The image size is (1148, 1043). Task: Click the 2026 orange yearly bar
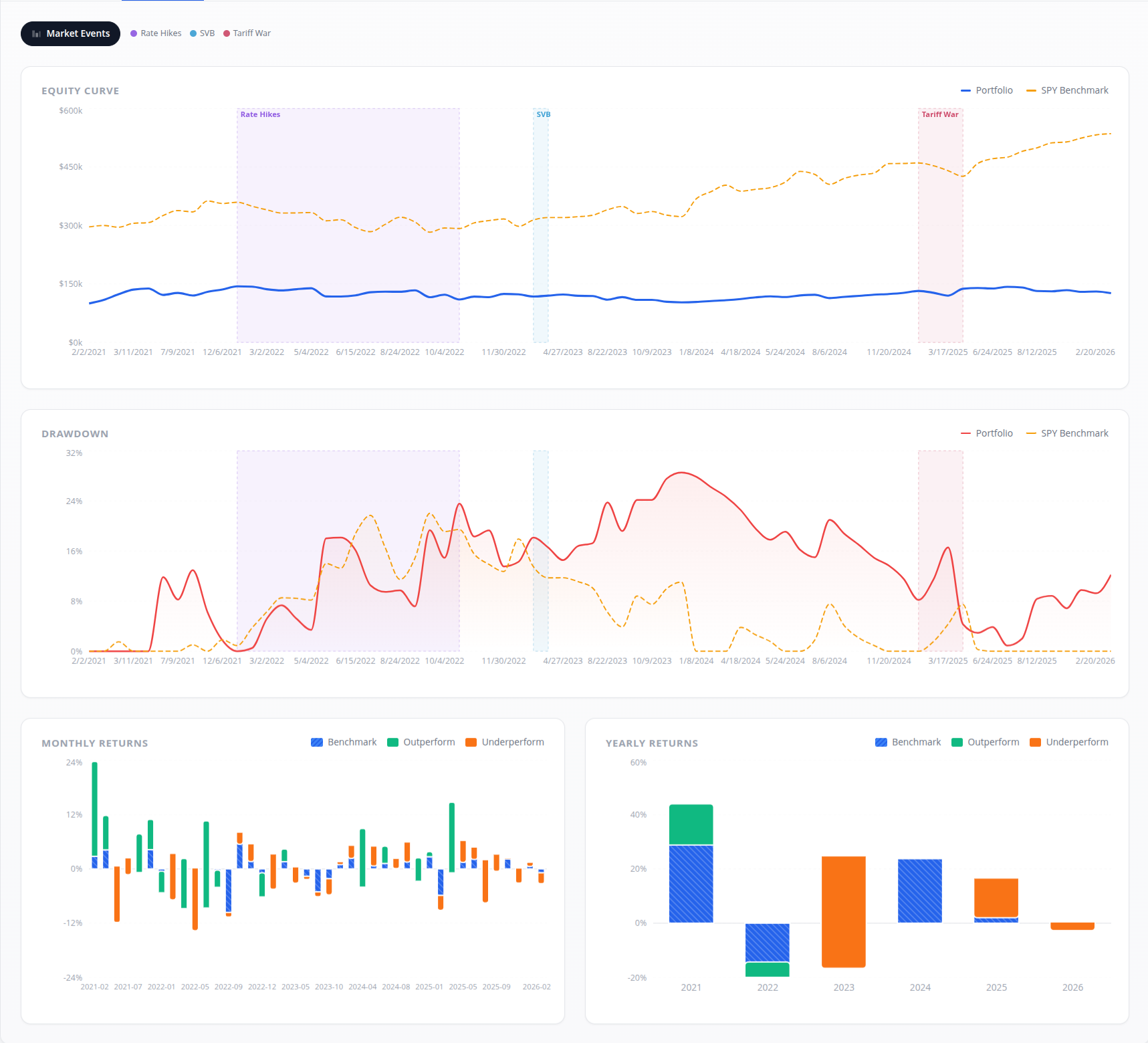coord(1072,926)
